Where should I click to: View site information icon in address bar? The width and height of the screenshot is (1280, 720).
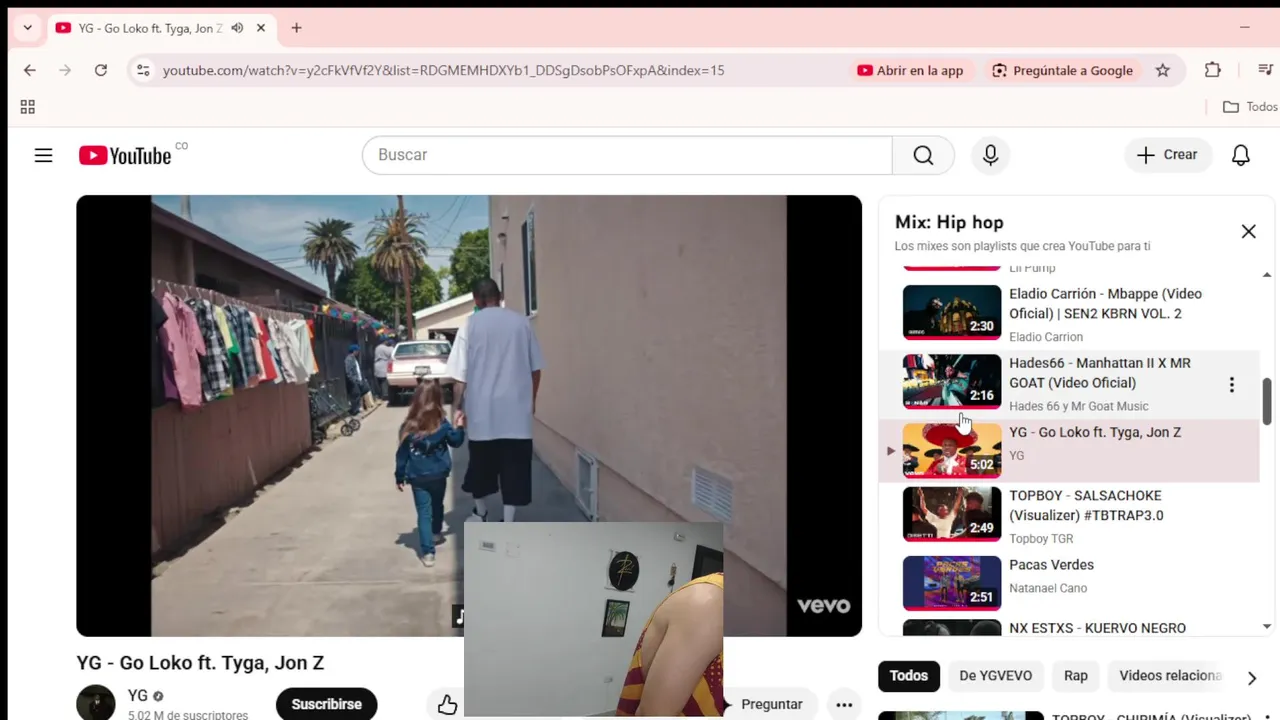click(143, 70)
